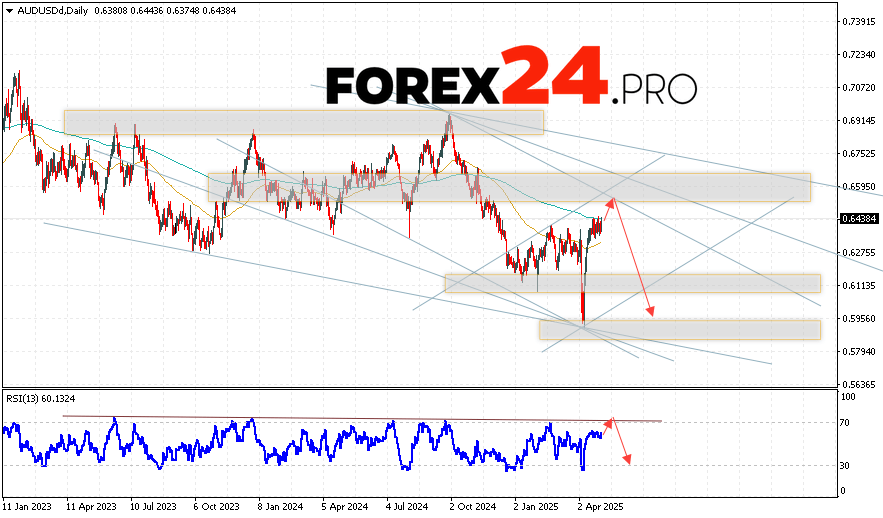This screenshot has height=518, width=883.
Task: Click the 0.61135 price axis label
Action: (859, 285)
